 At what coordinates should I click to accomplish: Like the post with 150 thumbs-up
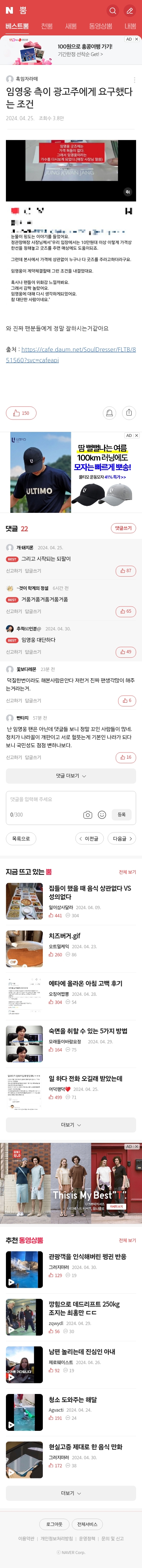[21, 413]
